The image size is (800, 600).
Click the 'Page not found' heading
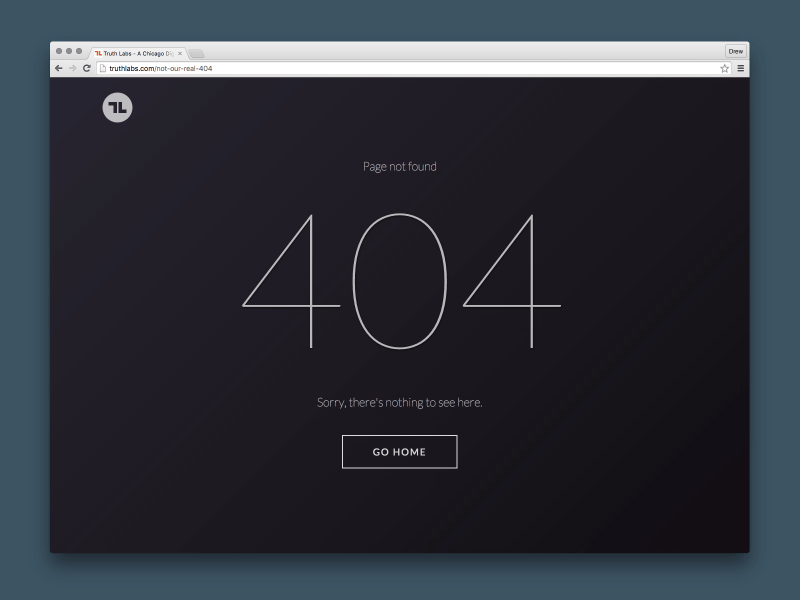[399, 166]
